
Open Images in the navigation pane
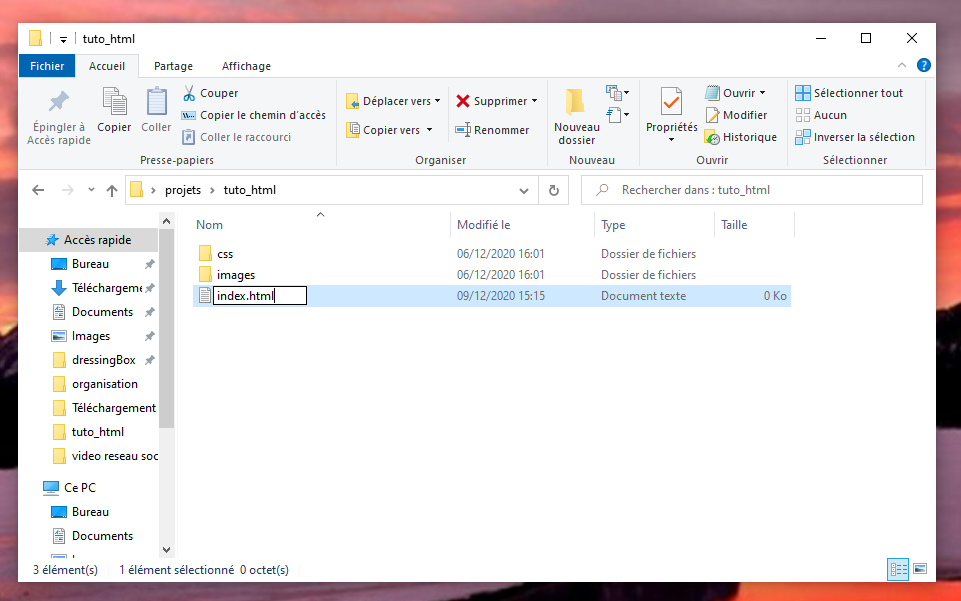point(91,336)
